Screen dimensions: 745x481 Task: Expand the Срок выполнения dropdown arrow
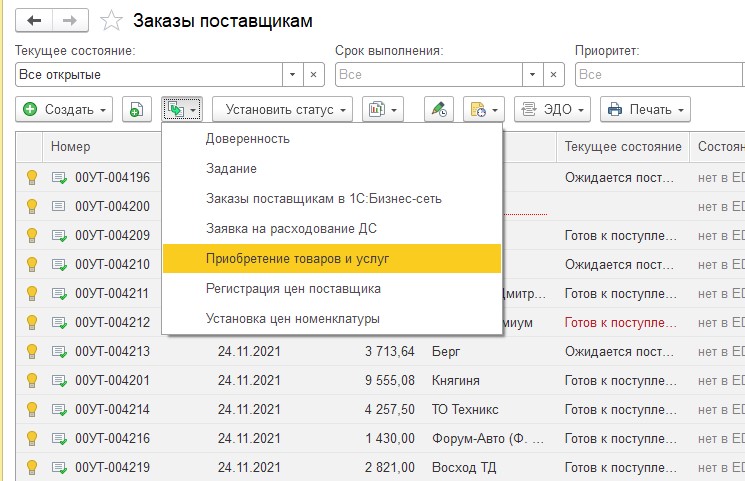pos(532,75)
